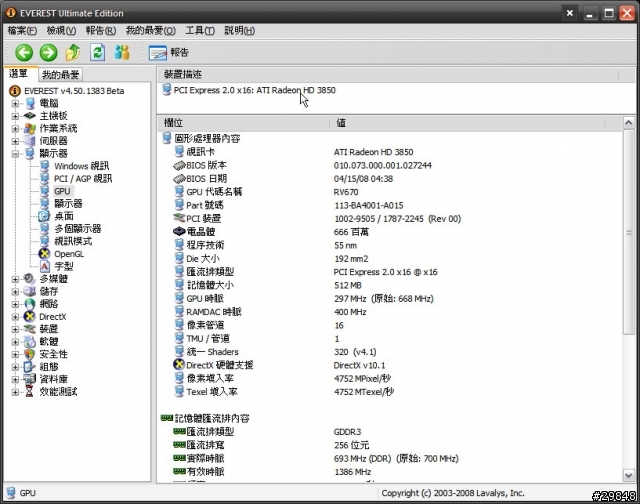Open the 說明(H) menu
640x504 pixels.
tap(240, 31)
